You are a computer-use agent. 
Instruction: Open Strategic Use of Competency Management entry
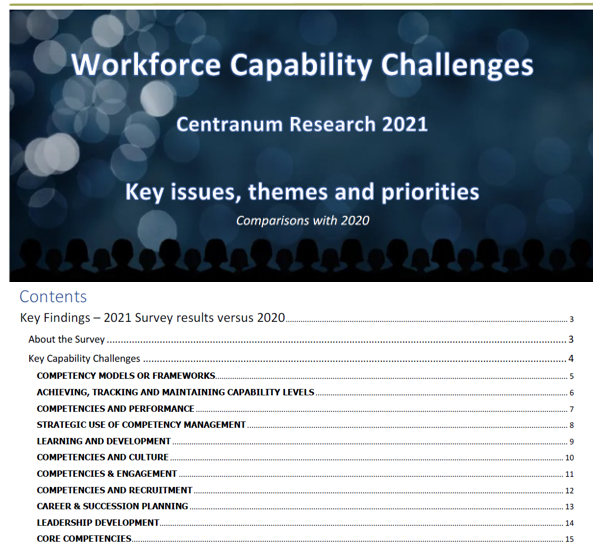pos(305,425)
